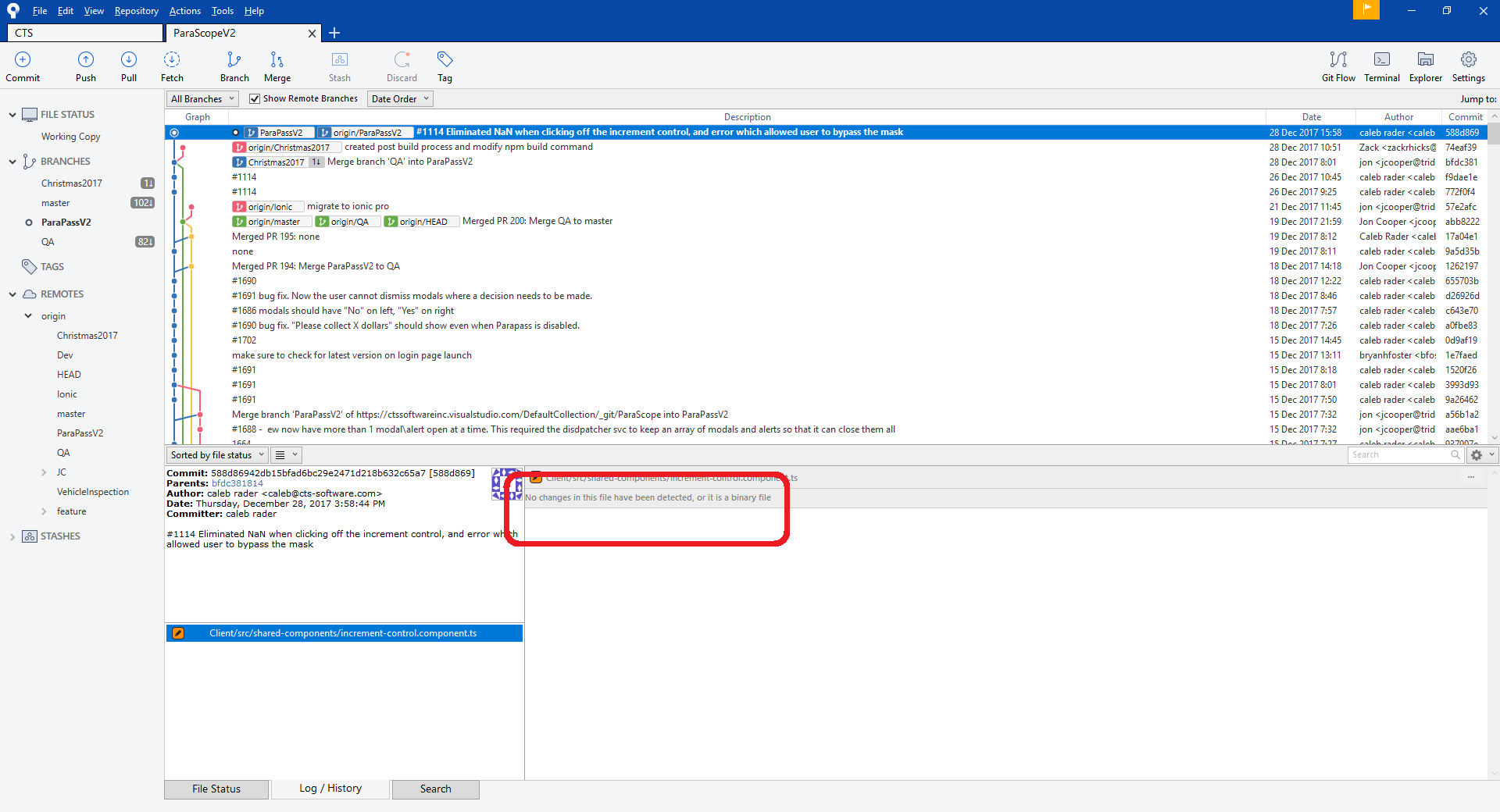
Task: Click the Push toolbar icon
Action: pos(86,67)
